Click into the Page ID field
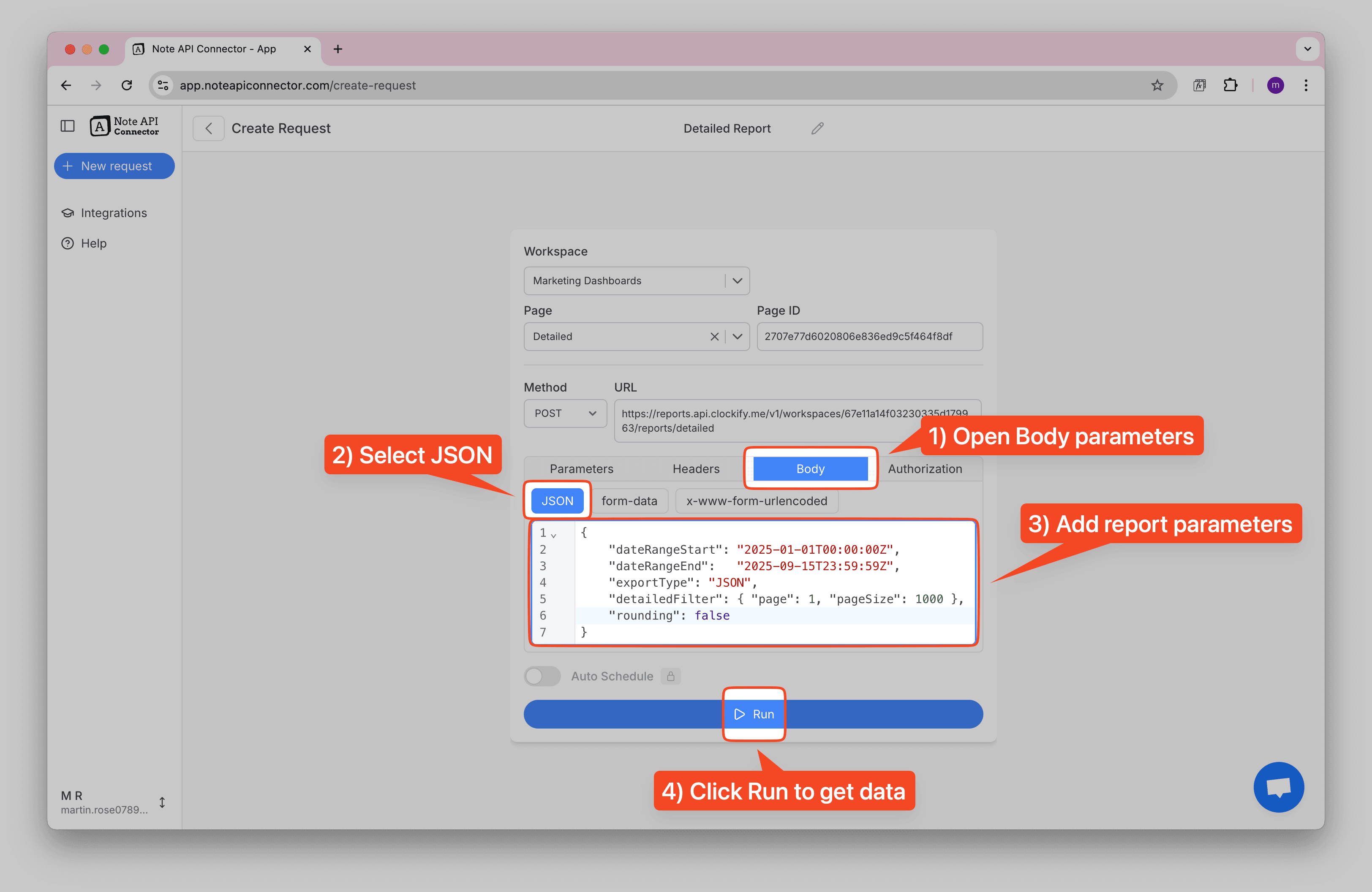The image size is (1372, 892). coord(869,337)
